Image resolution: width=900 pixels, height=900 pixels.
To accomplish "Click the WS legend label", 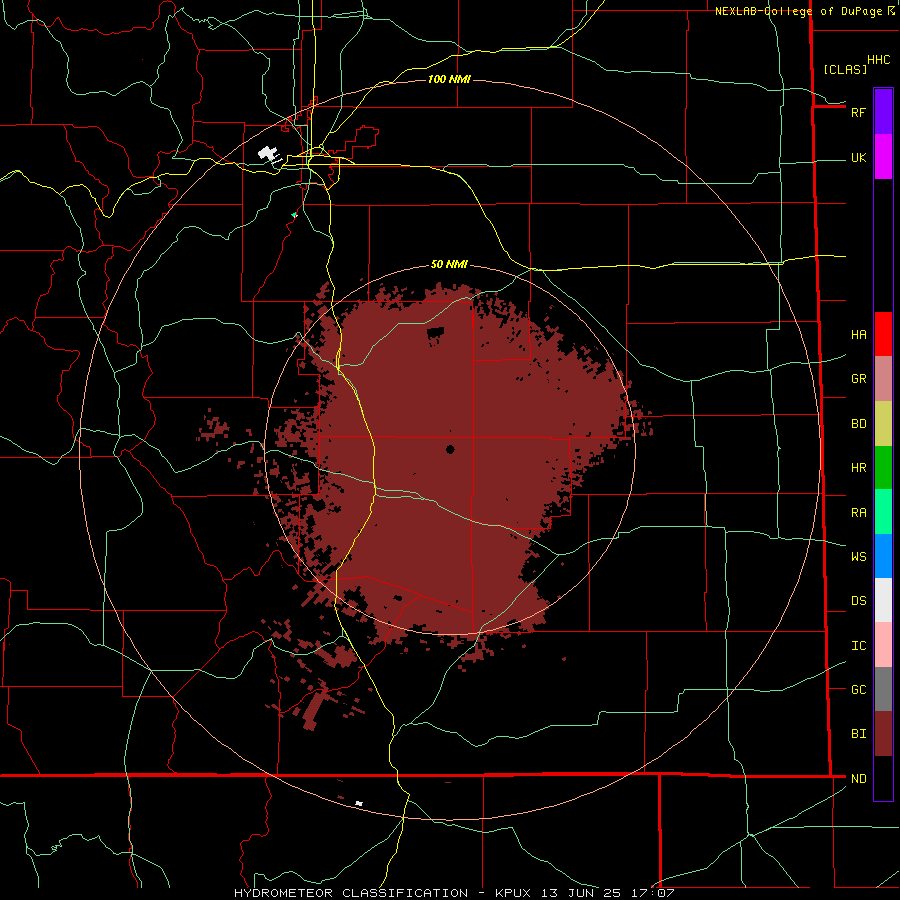I will pyautogui.click(x=858, y=557).
